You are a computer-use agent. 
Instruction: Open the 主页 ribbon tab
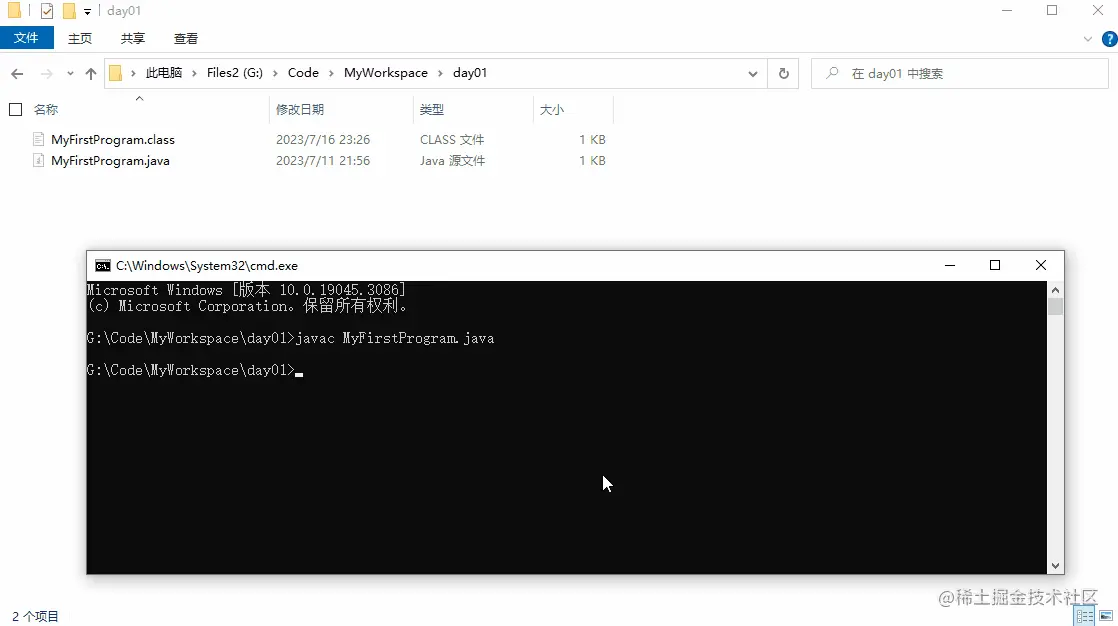tap(80, 39)
